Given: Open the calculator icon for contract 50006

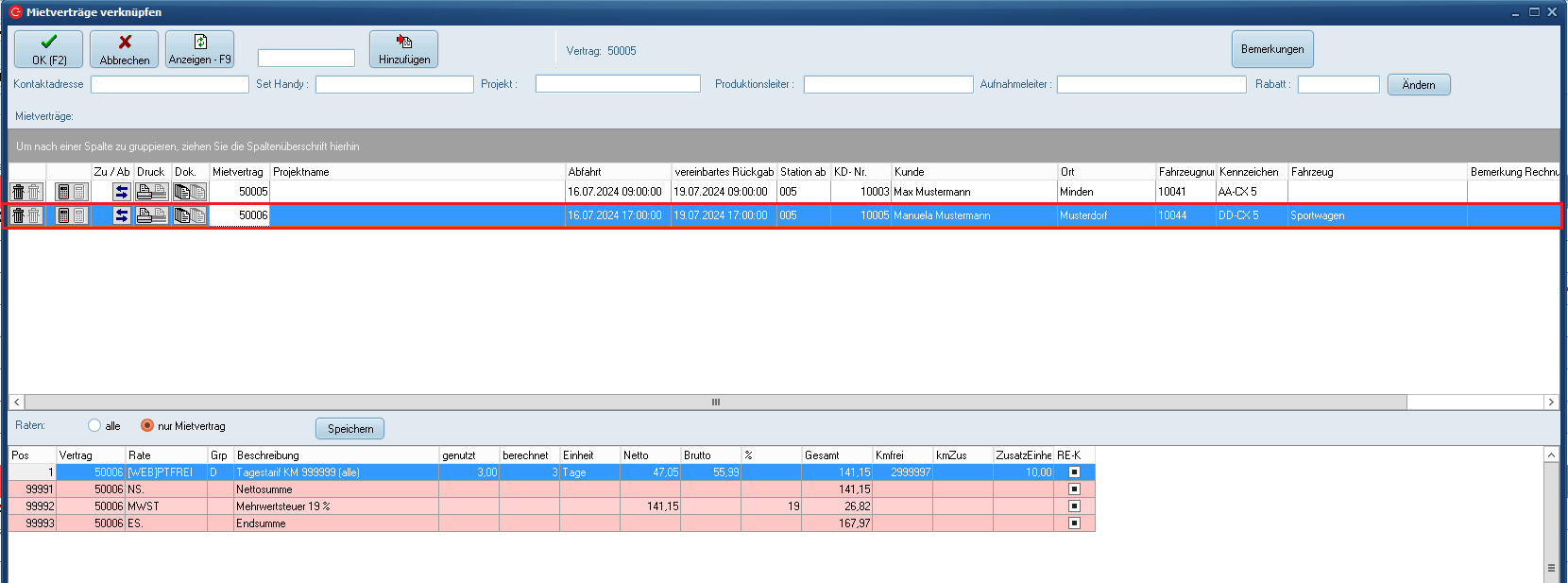Looking at the screenshot, I should [x=63, y=215].
